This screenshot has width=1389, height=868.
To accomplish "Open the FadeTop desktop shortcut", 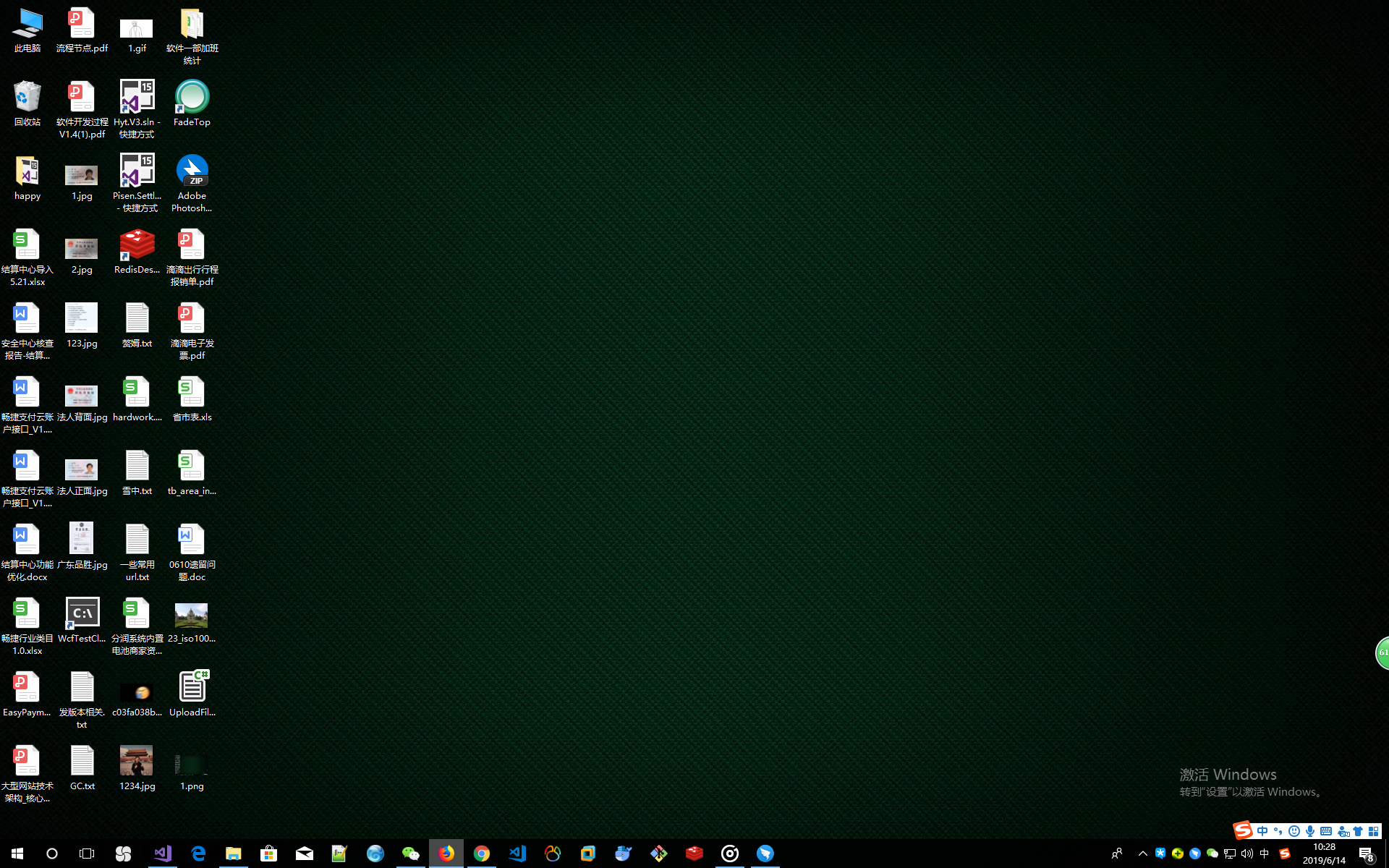I will (192, 98).
